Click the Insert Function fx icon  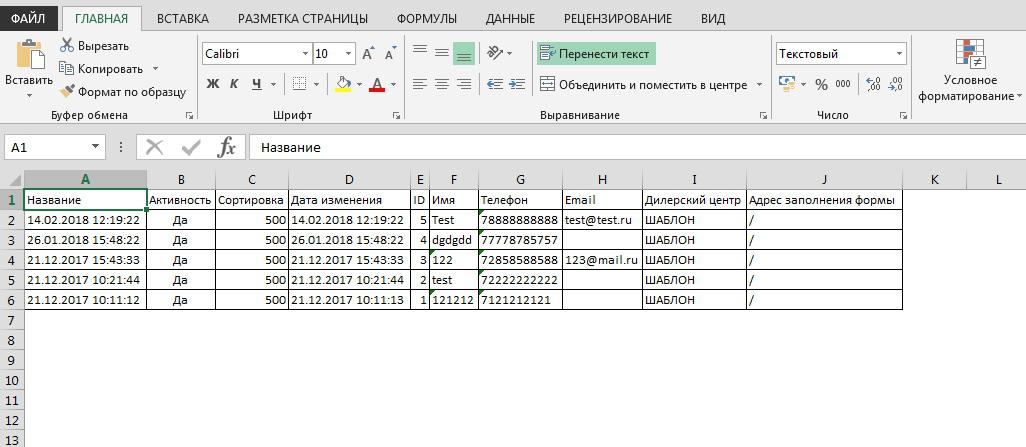pyautogui.click(x=226, y=147)
